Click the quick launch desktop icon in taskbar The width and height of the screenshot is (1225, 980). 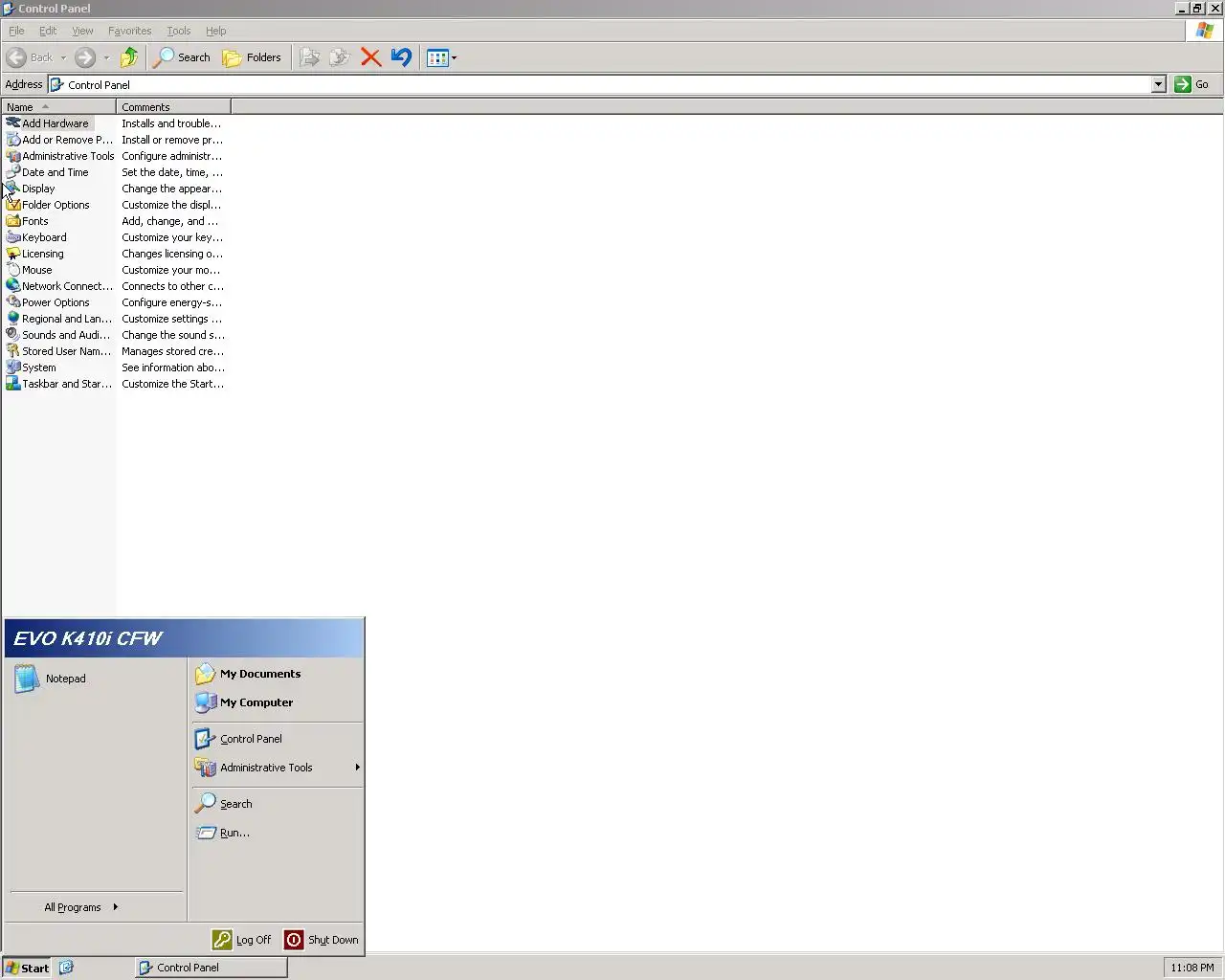(x=66, y=968)
